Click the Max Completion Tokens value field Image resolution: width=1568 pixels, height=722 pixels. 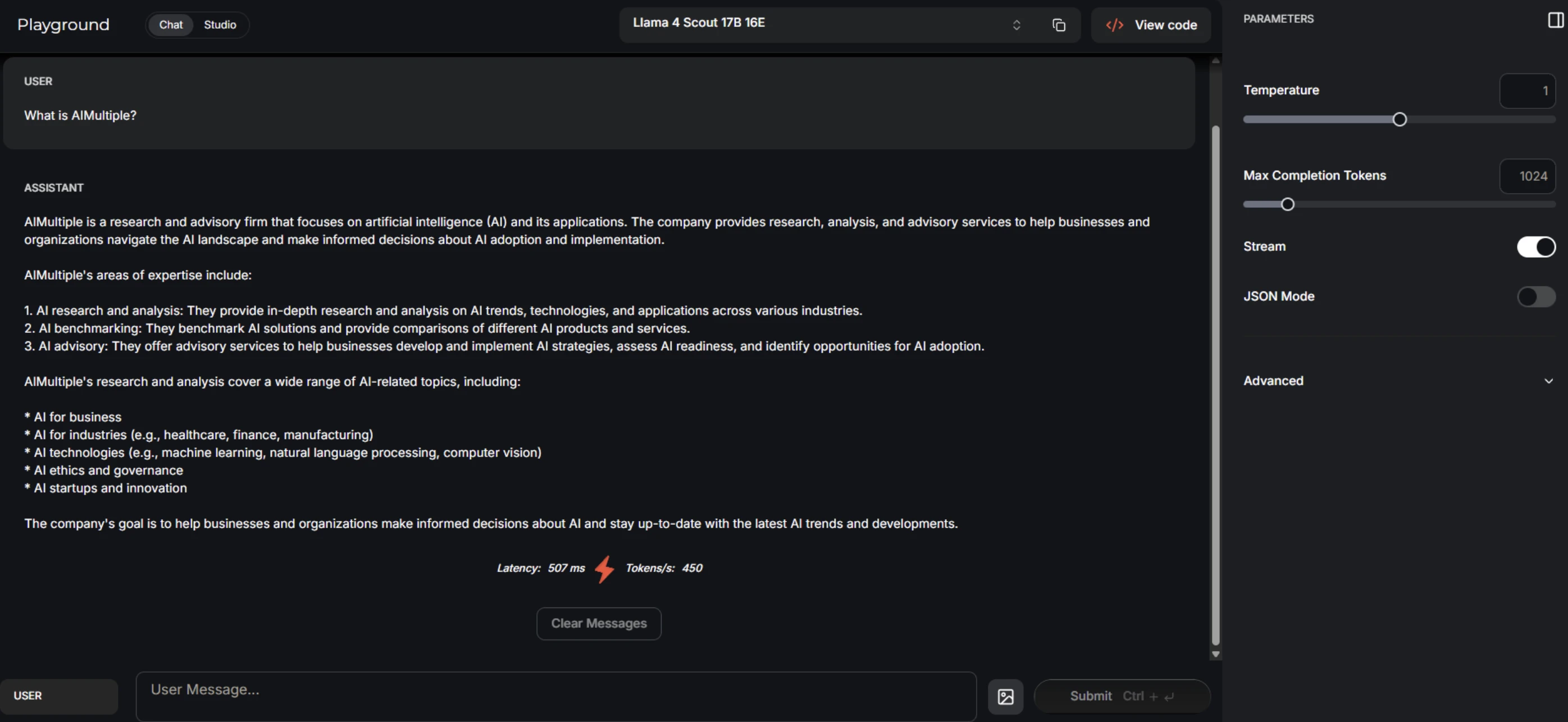click(x=1527, y=176)
